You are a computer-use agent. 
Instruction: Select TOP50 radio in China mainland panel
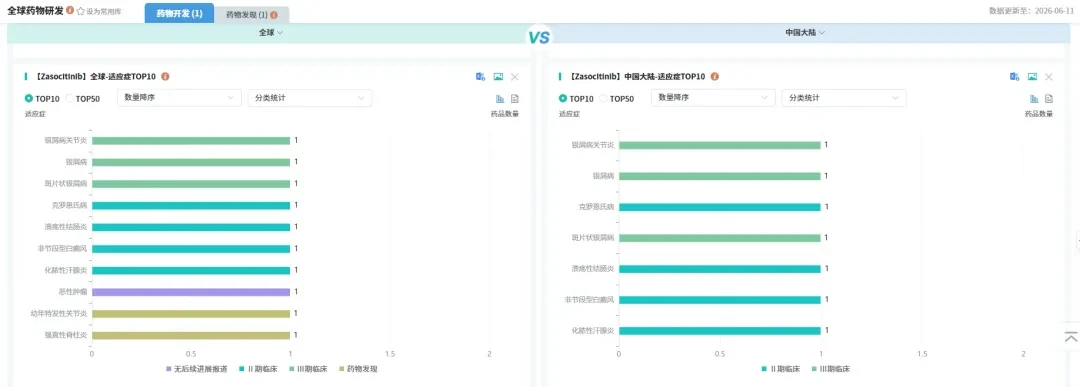click(x=617, y=98)
